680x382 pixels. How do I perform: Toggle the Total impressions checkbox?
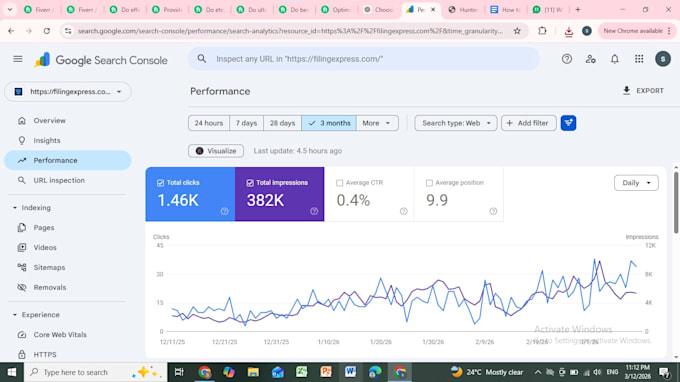coord(250,183)
